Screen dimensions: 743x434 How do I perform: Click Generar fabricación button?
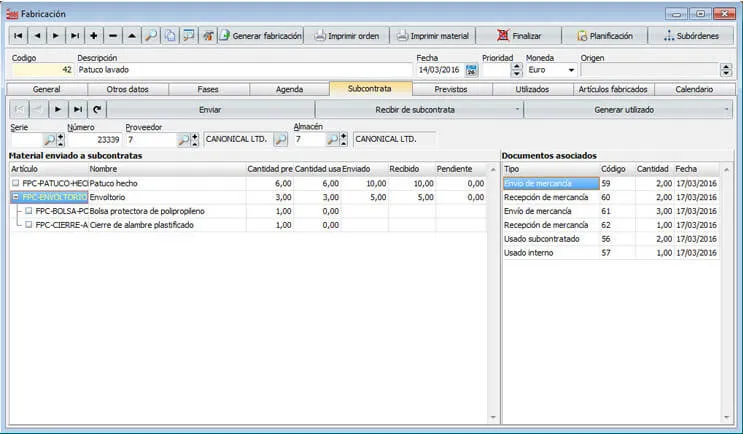point(261,36)
